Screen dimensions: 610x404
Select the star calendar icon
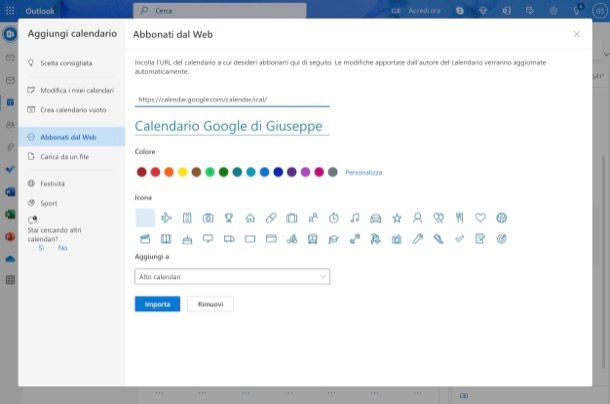[x=397, y=218]
